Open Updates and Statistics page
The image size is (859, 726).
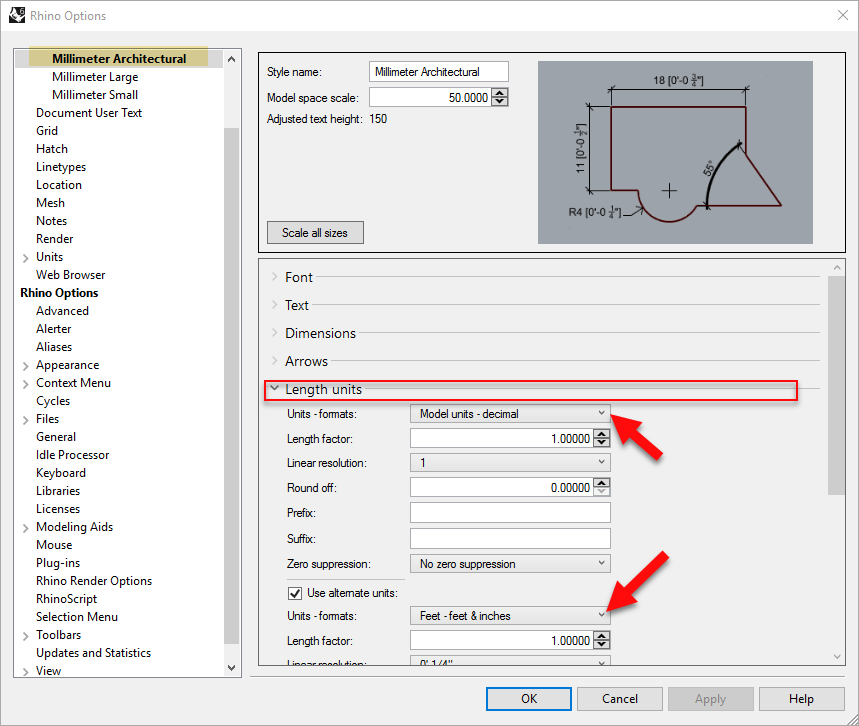[93, 653]
